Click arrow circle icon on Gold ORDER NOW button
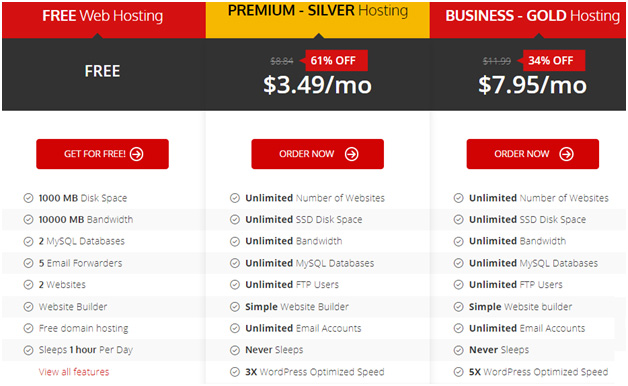 point(566,154)
